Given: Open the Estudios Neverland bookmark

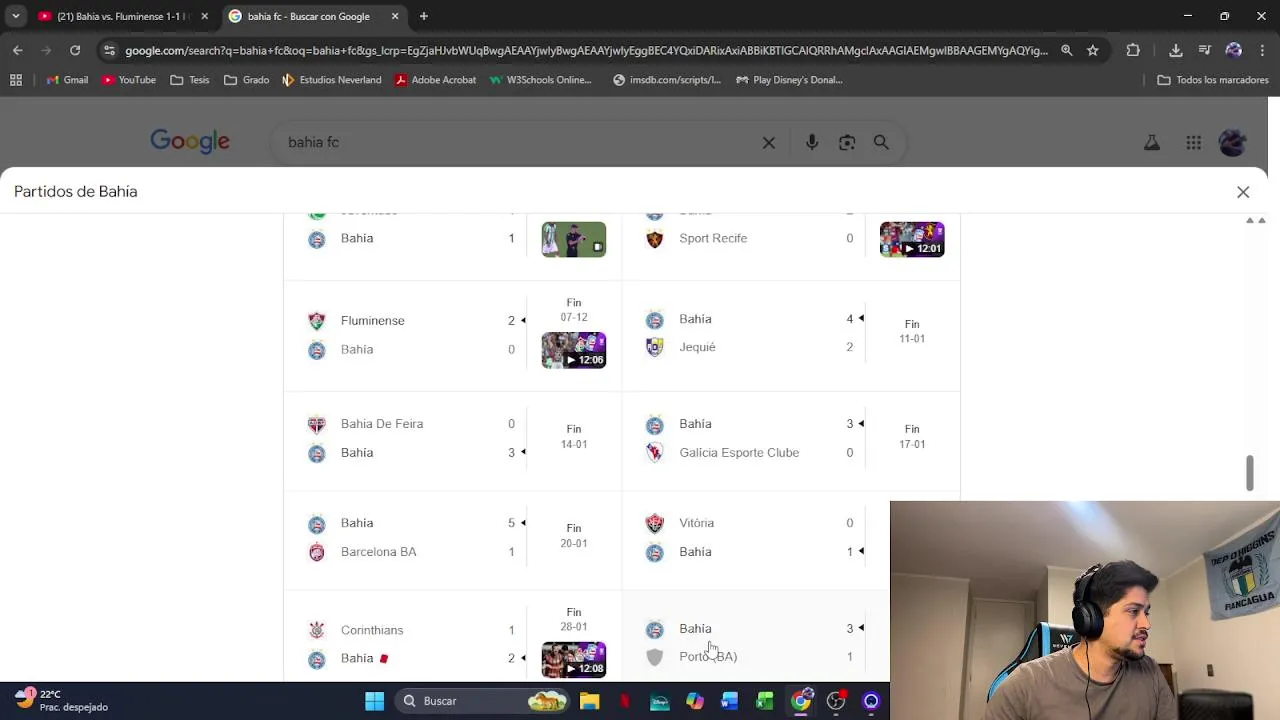Looking at the screenshot, I should (x=332, y=80).
